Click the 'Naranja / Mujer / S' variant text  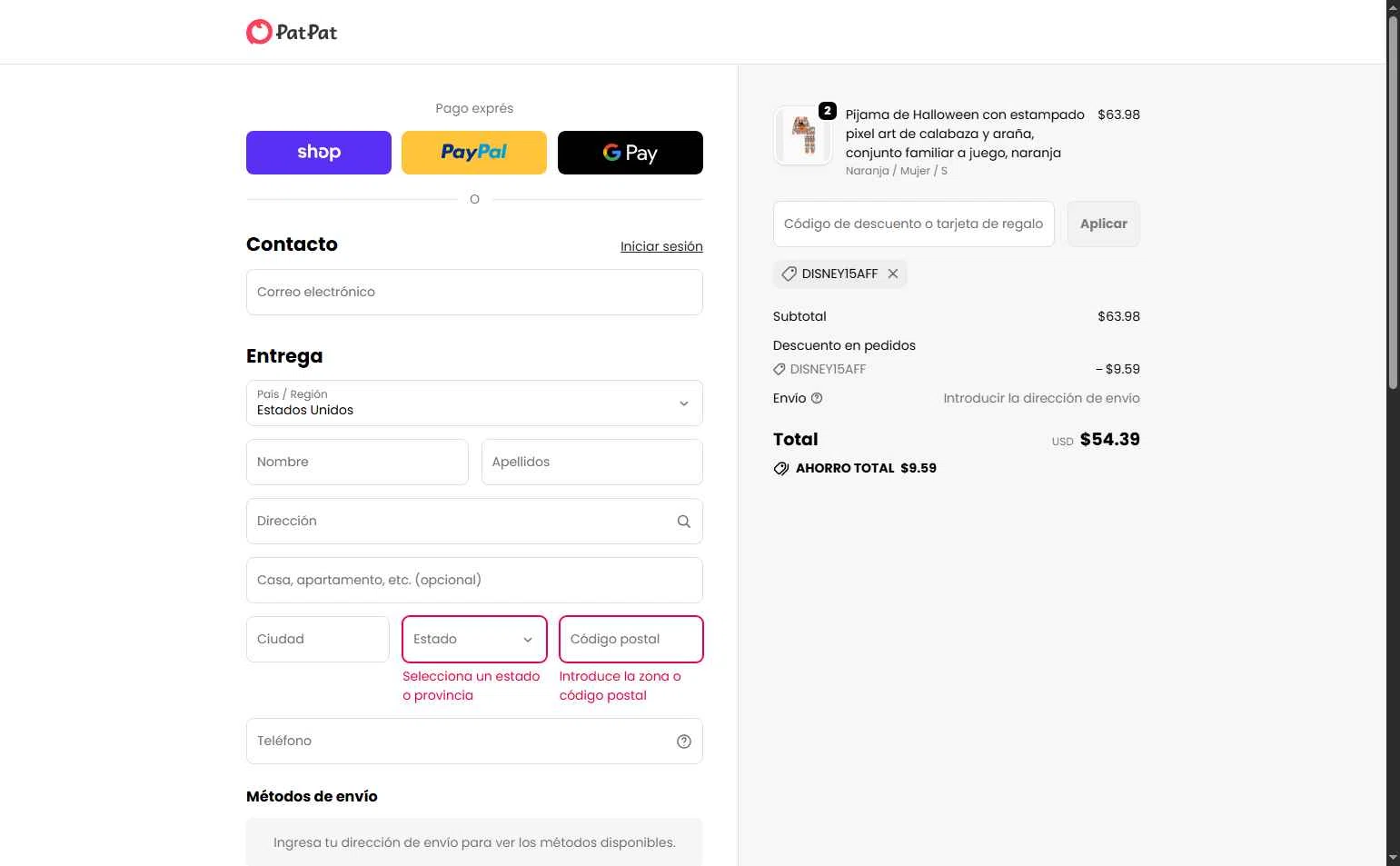(897, 171)
